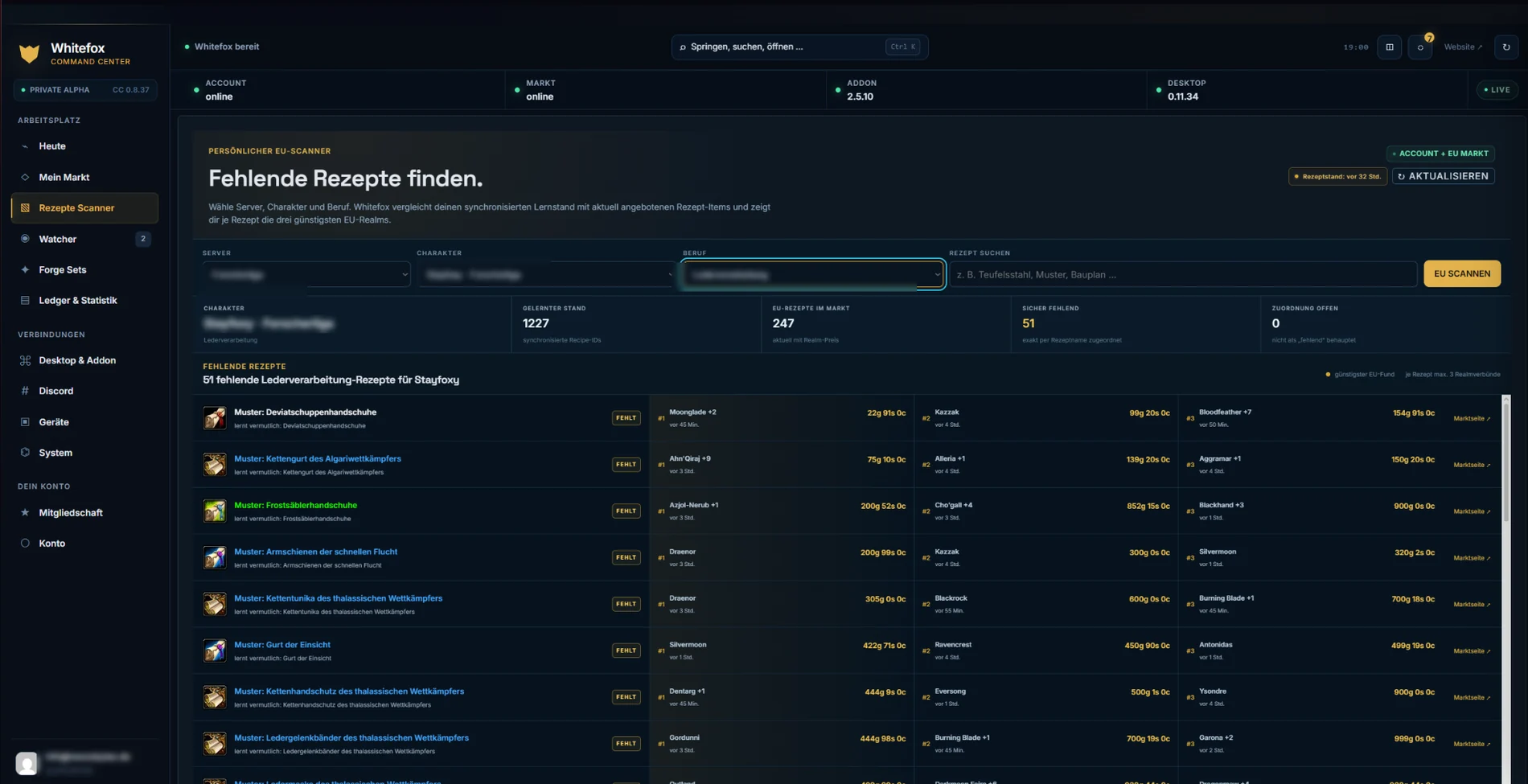Click the Private Alpha version badge
Image resolution: width=1528 pixels, height=784 pixels.
85,90
